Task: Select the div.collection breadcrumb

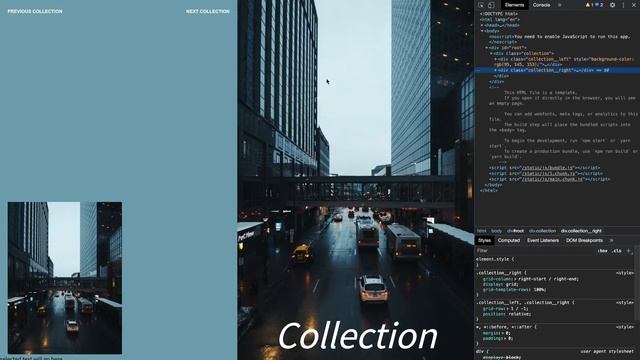Action: tap(542, 231)
